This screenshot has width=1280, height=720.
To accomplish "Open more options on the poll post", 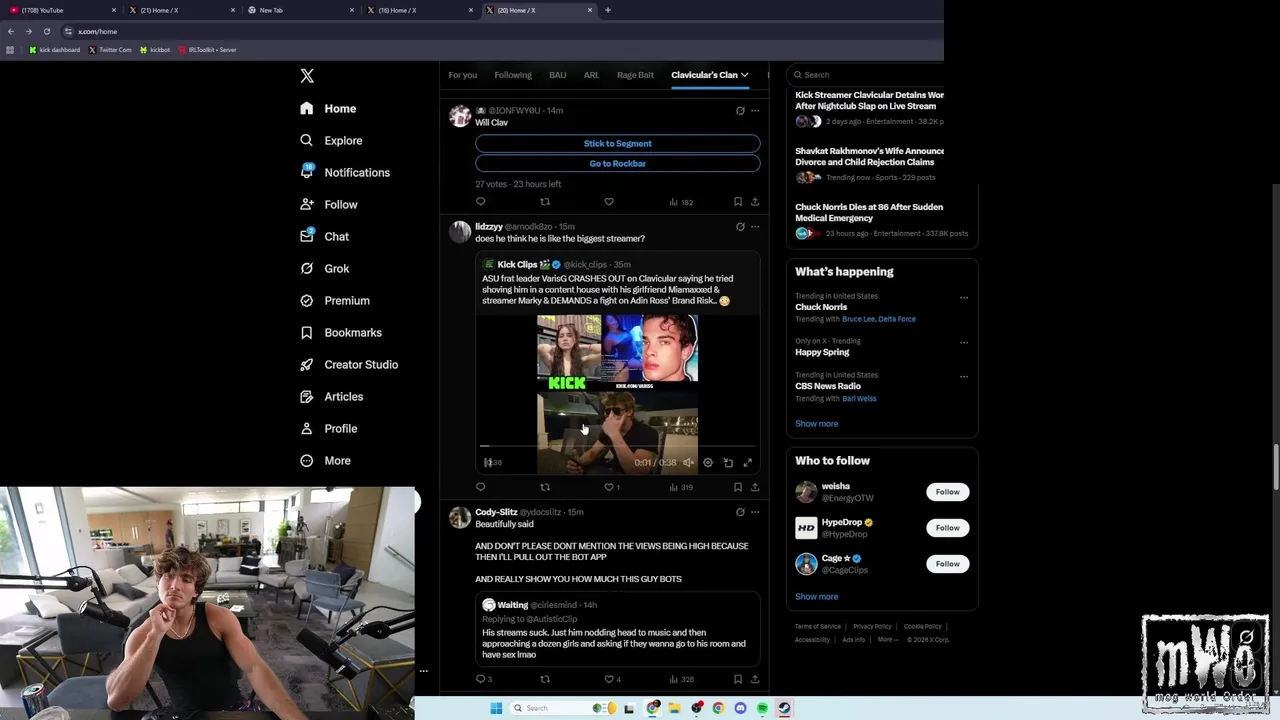I will click(755, 111).
